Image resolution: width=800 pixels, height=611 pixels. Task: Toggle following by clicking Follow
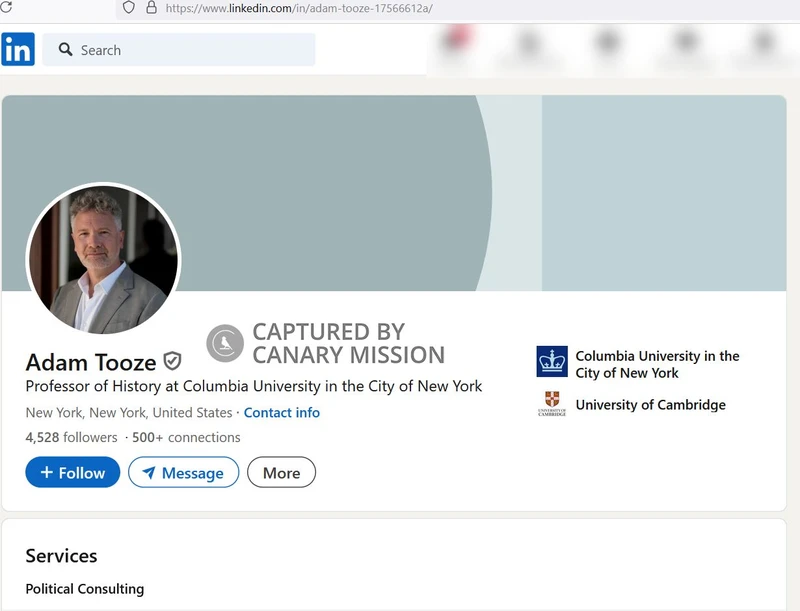pyautogui.click(x=72, y=472)
